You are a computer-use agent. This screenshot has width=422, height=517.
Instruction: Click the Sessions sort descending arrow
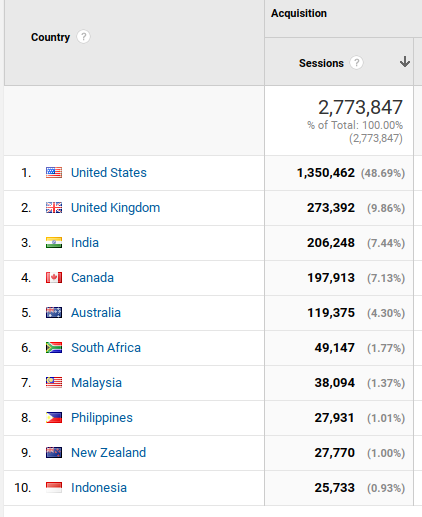405,62
